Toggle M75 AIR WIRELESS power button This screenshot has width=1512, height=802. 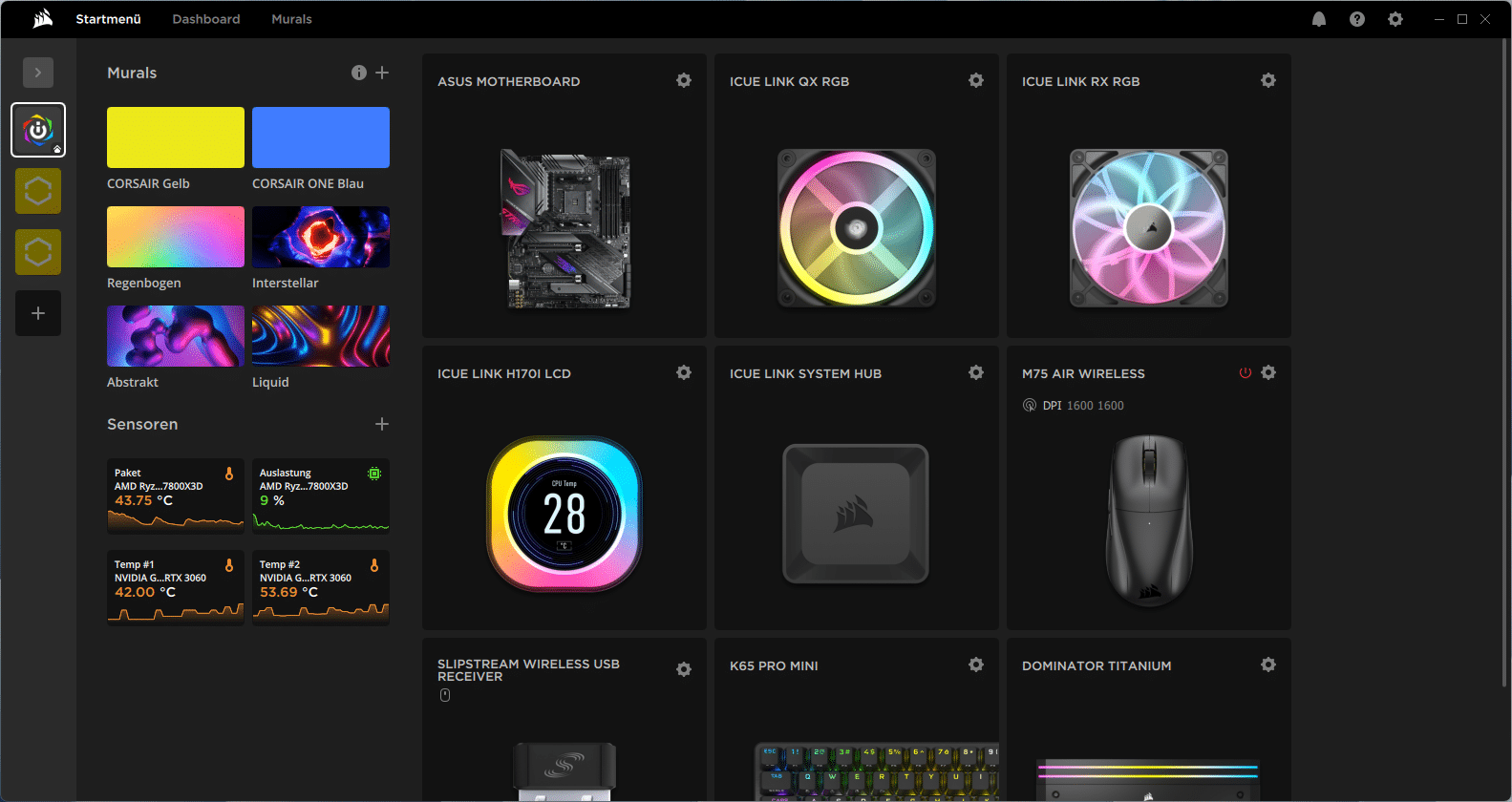click(x=1245, y=373)
